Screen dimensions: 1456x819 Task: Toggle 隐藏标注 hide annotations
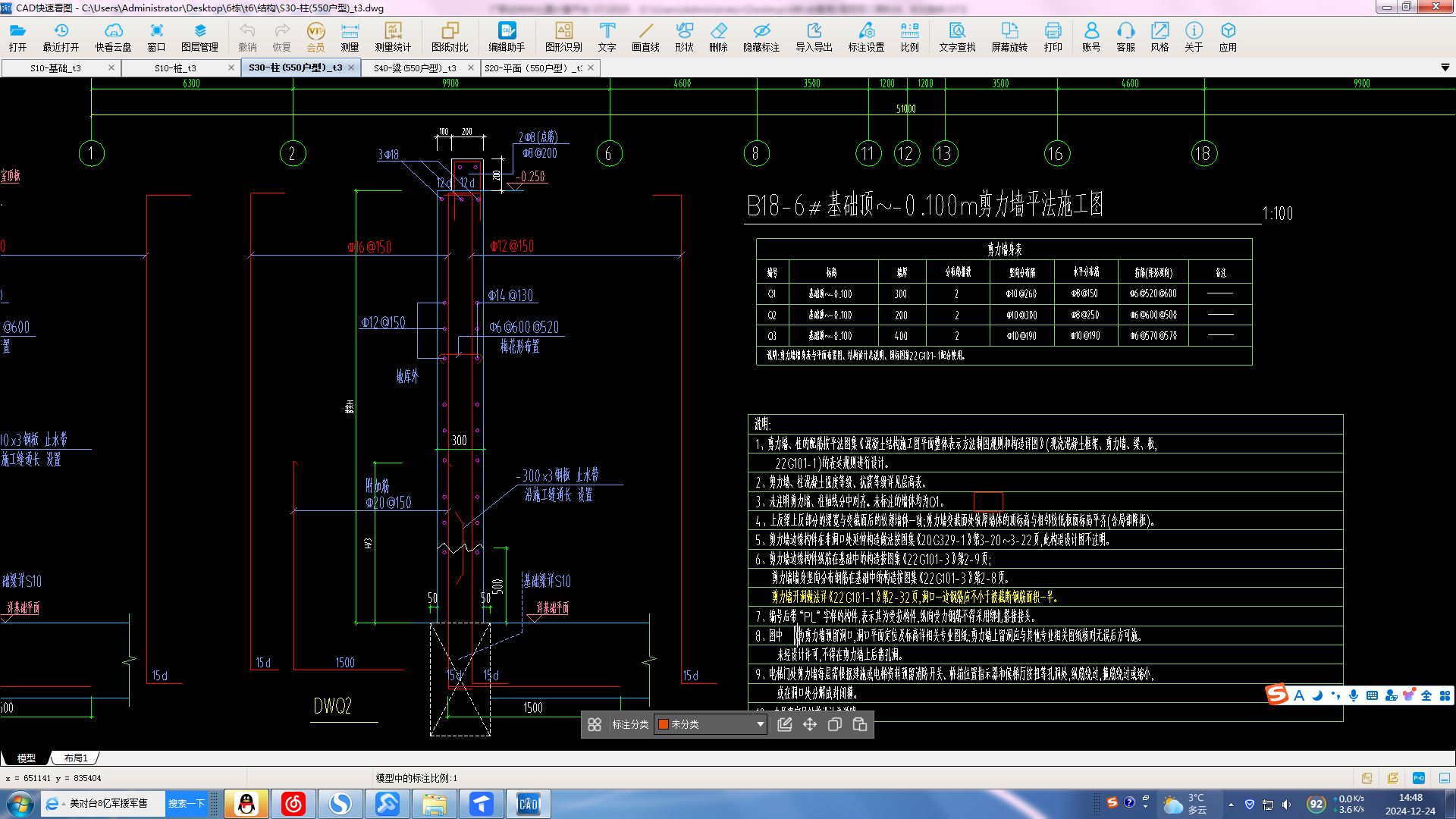point(761,36)
